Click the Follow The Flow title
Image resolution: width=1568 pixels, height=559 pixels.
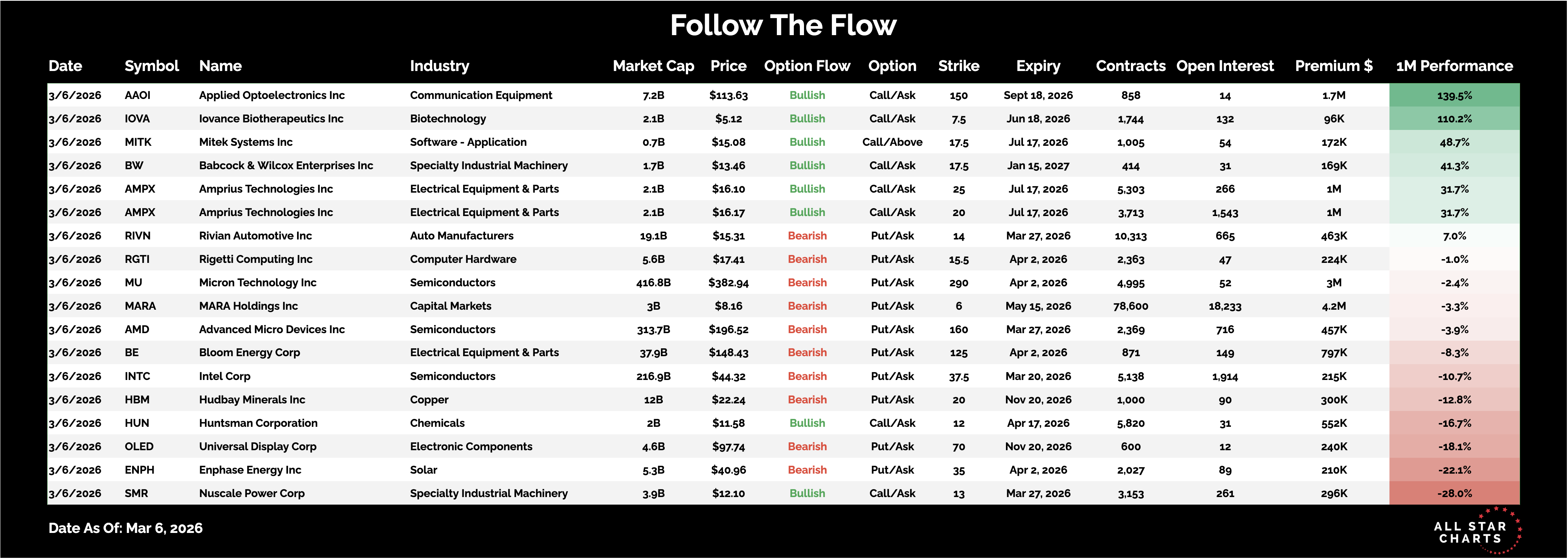point(783,26)
